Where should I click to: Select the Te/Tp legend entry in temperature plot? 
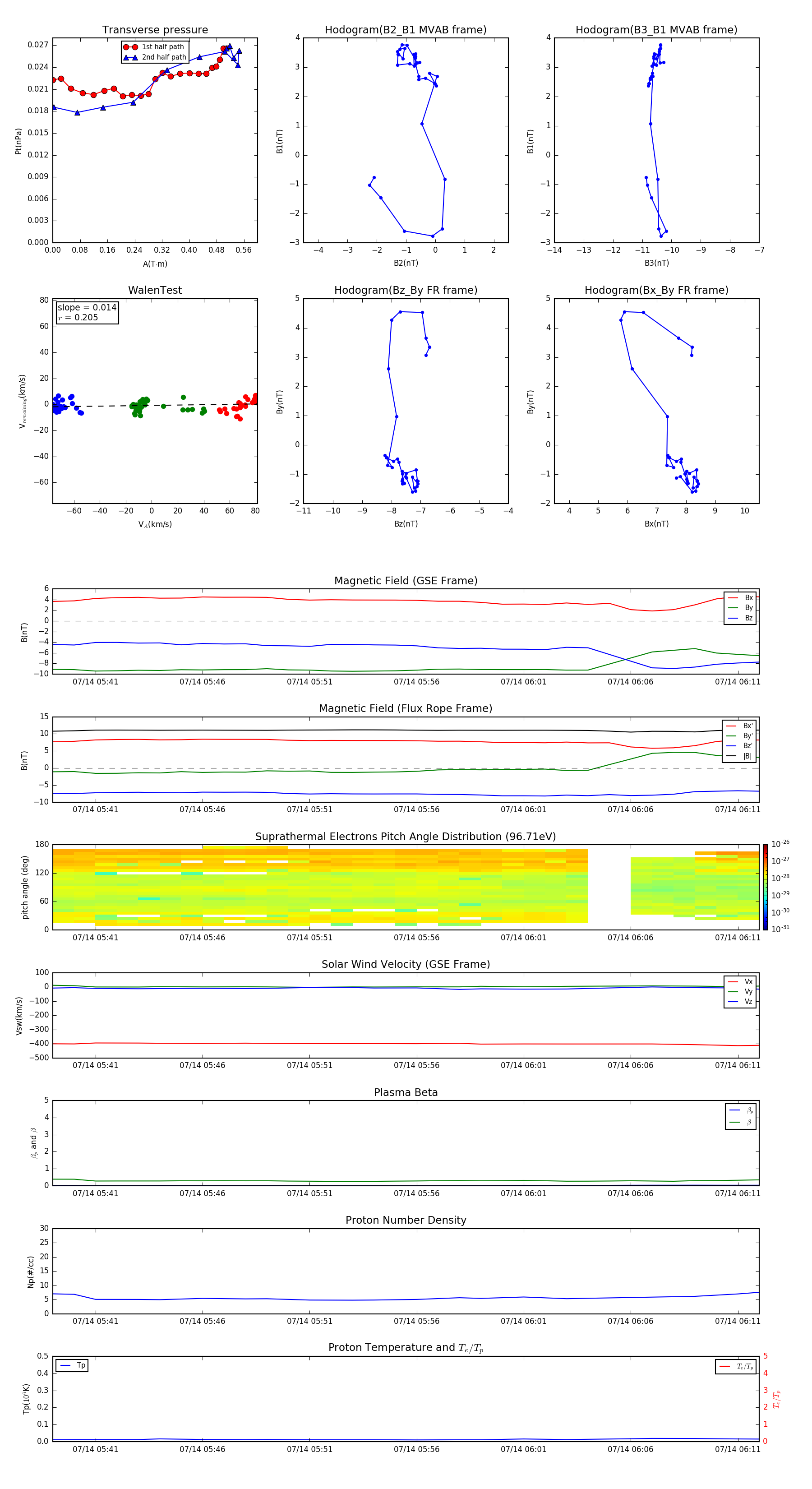736,1366
